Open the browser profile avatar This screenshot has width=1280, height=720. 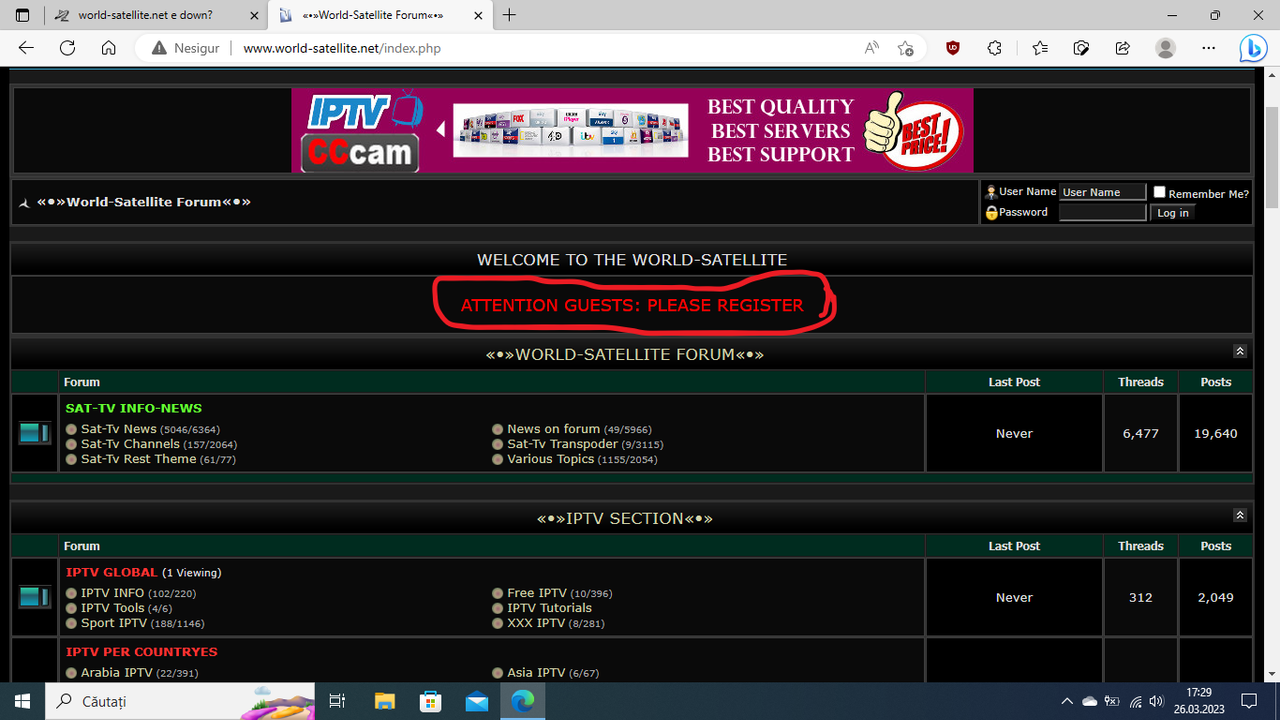click(1165, 48)
